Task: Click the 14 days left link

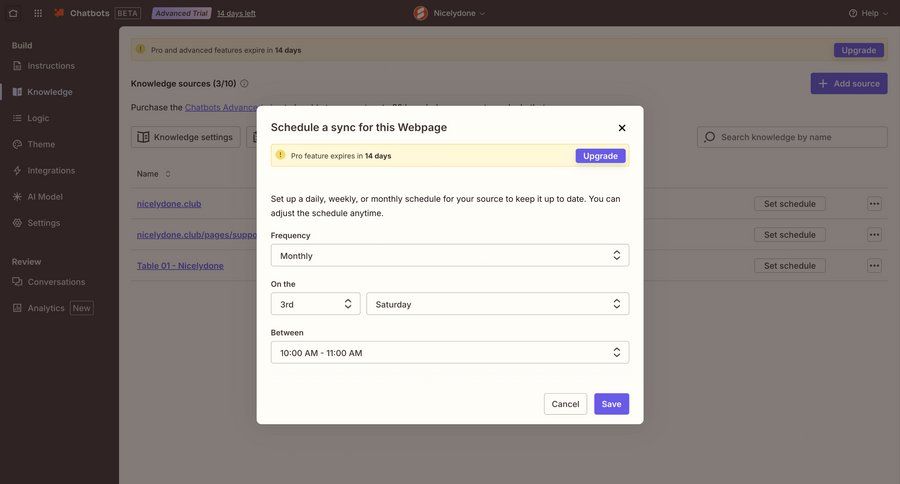Action: (x=236, y=13)
